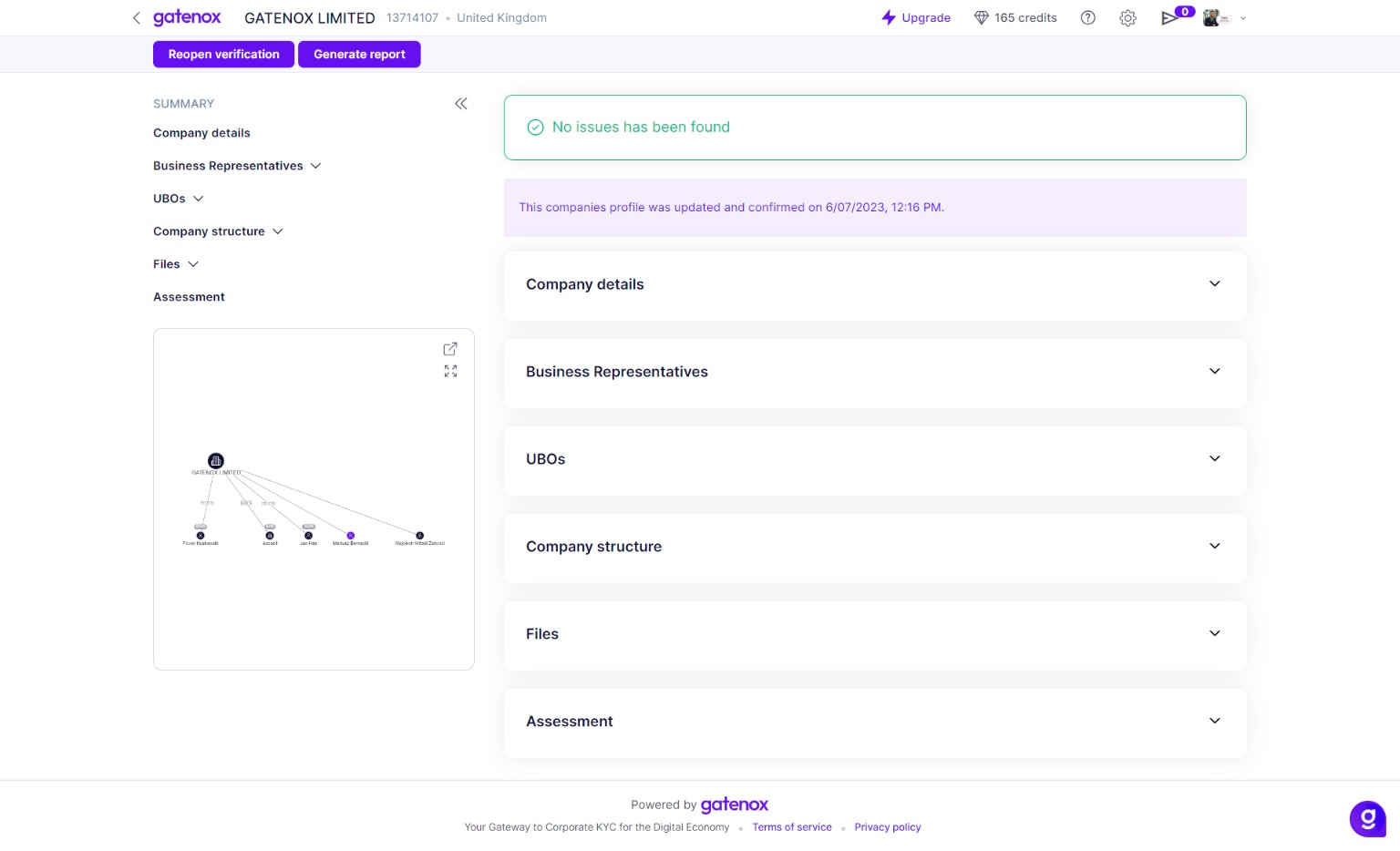Select Assessment from the sidebar

189,296
